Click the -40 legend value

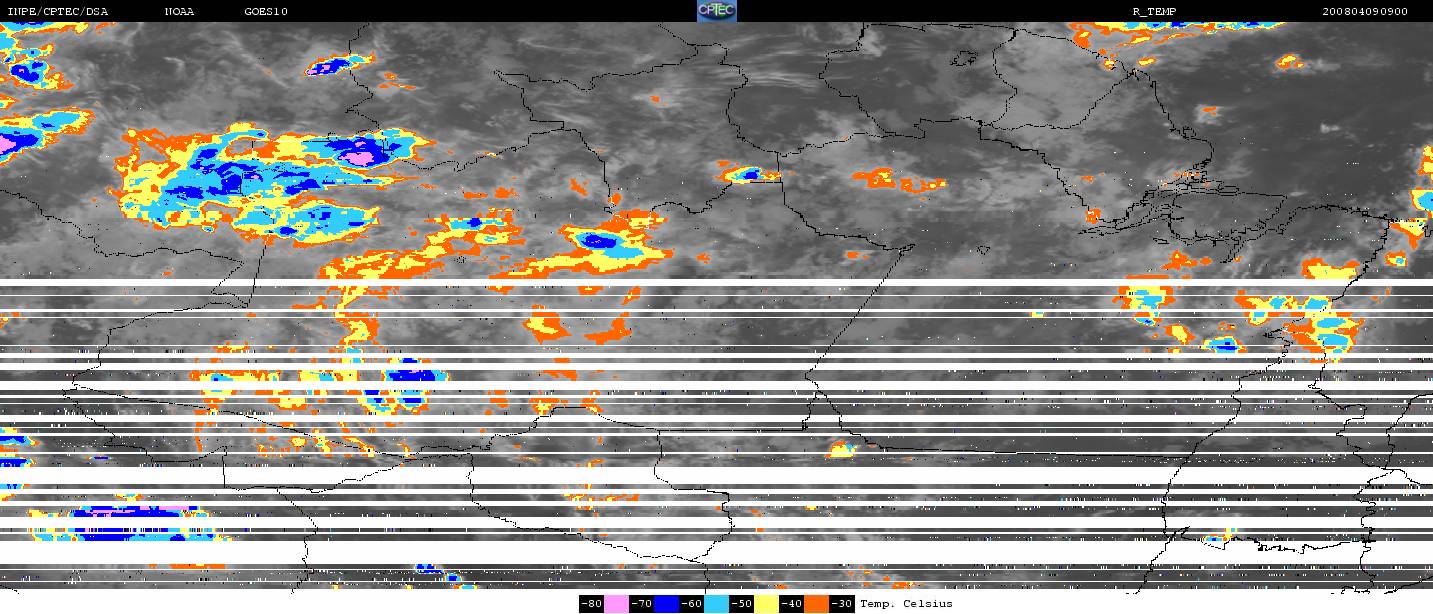point(792,604)
